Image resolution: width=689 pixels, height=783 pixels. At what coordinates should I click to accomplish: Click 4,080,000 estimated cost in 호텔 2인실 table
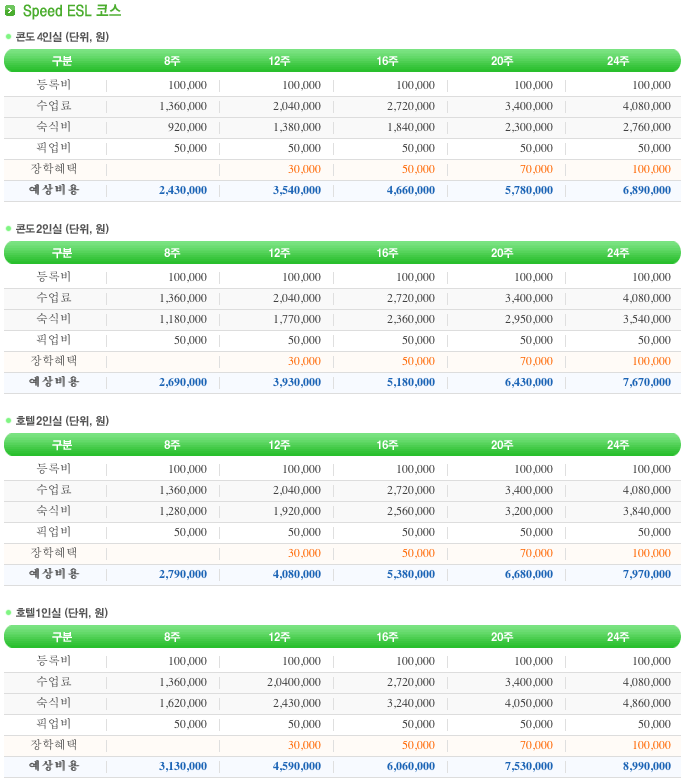(x=297, y=574)
